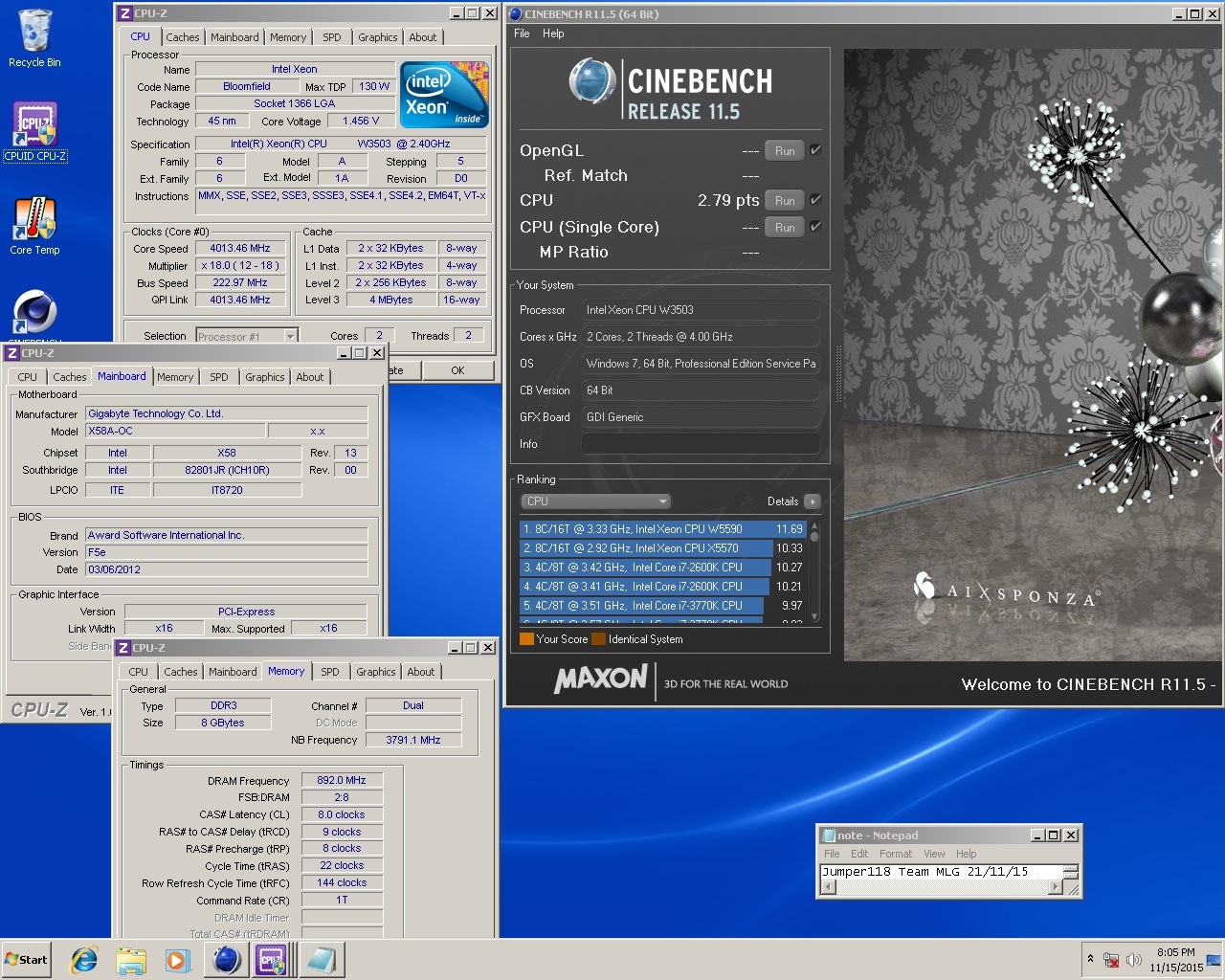1225x980 pixels.
Task: Open the Ranking CPU dropdown
Action: point(595,501)
